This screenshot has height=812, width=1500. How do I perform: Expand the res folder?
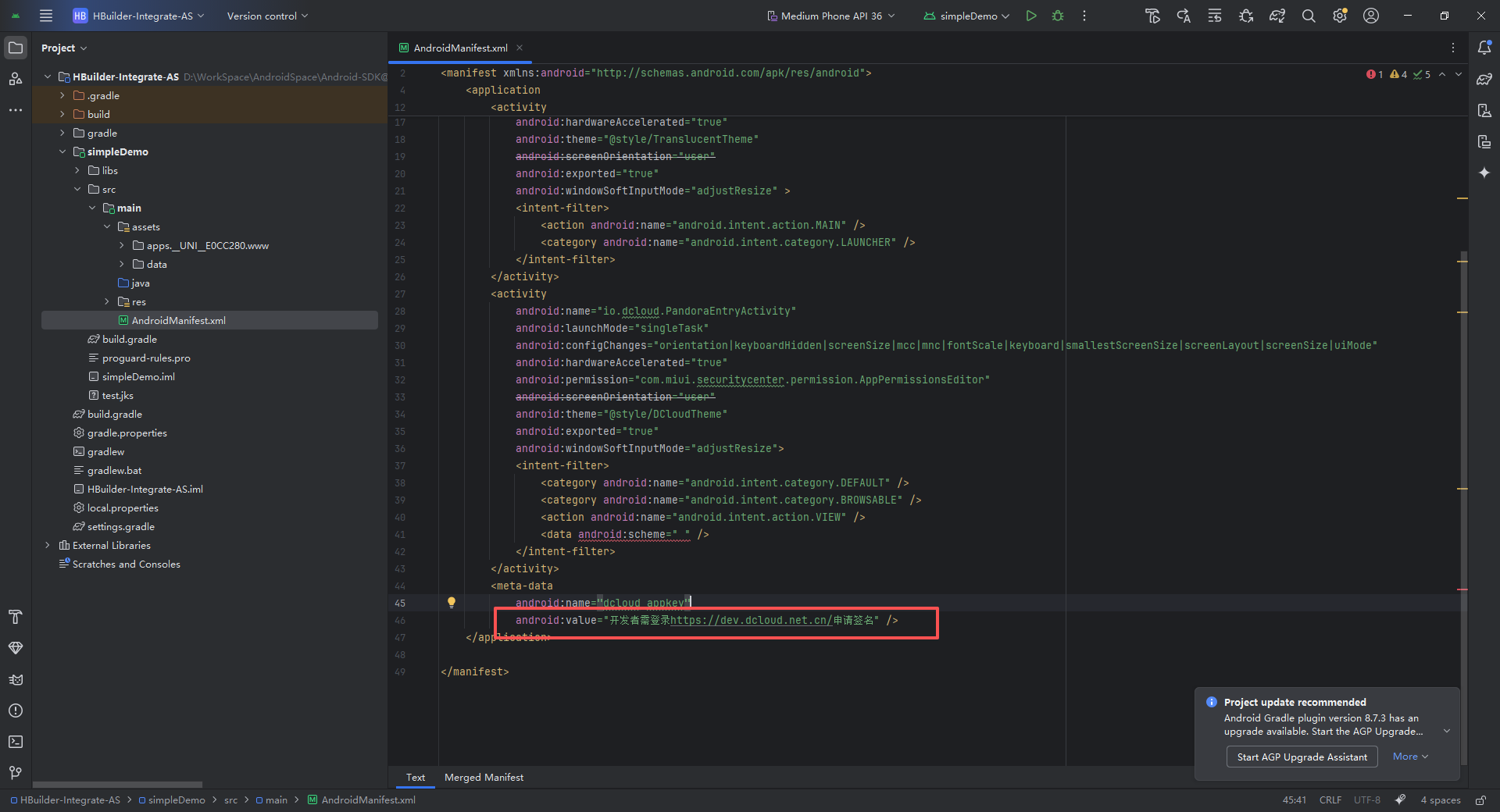click(x=107, y=301)
